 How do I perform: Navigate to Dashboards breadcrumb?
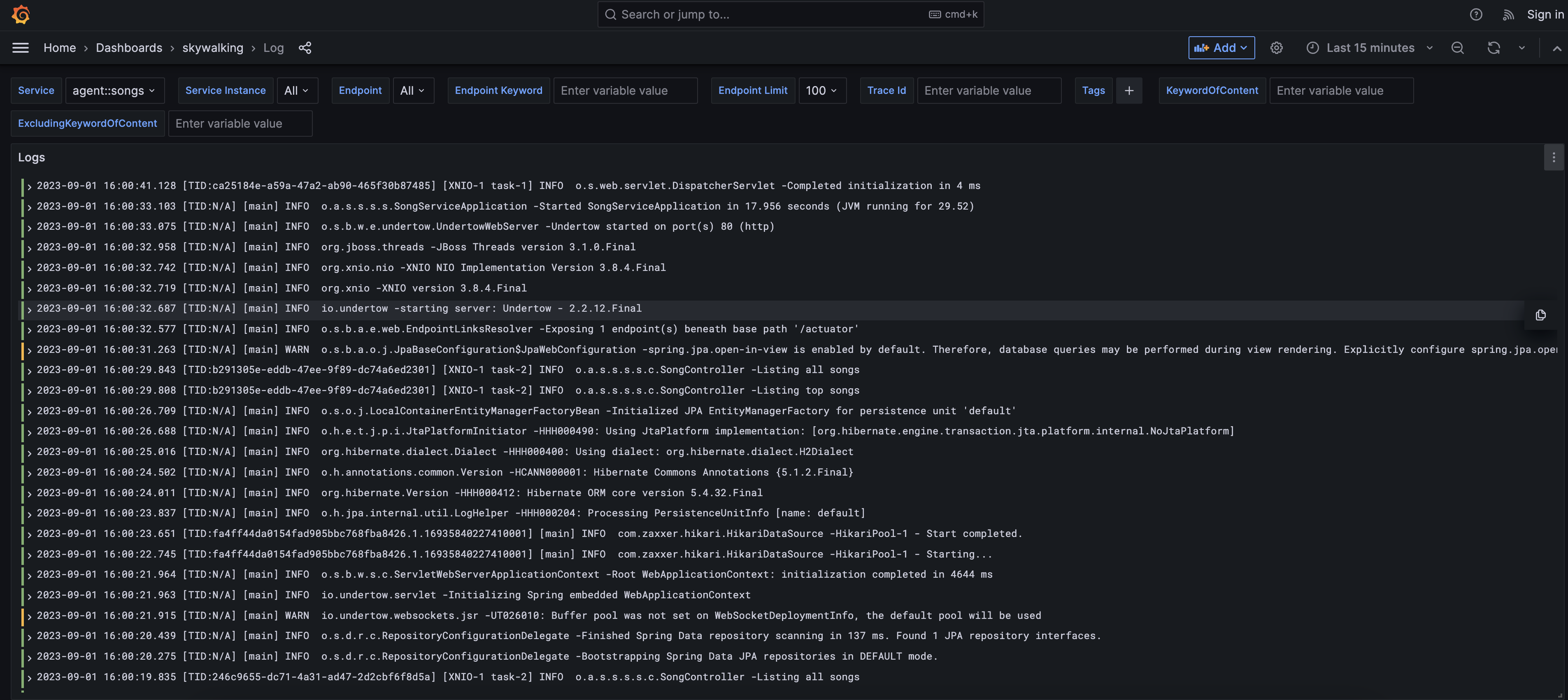(129, 47)
